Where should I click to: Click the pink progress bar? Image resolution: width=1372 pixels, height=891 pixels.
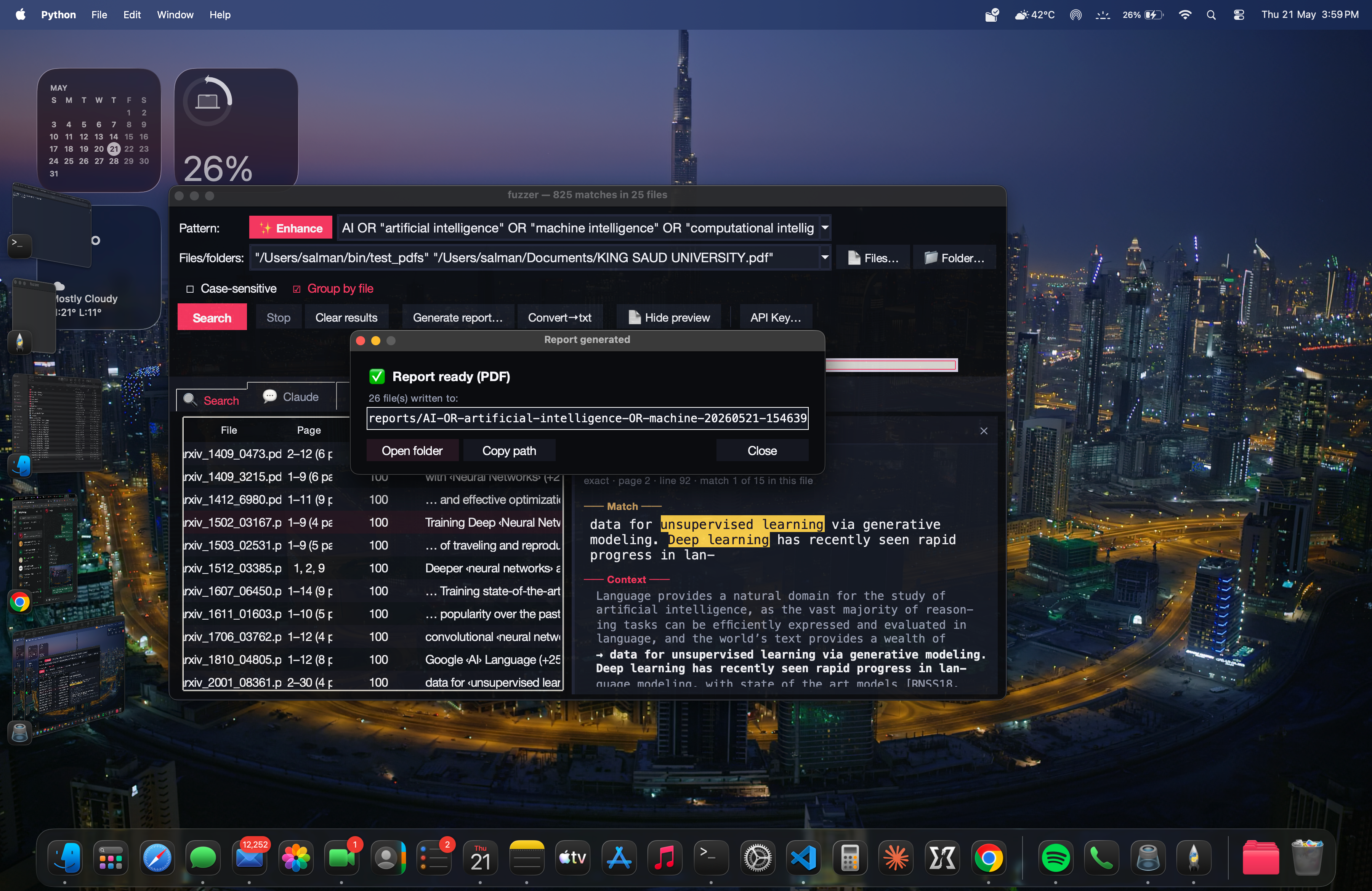[892, 365]
